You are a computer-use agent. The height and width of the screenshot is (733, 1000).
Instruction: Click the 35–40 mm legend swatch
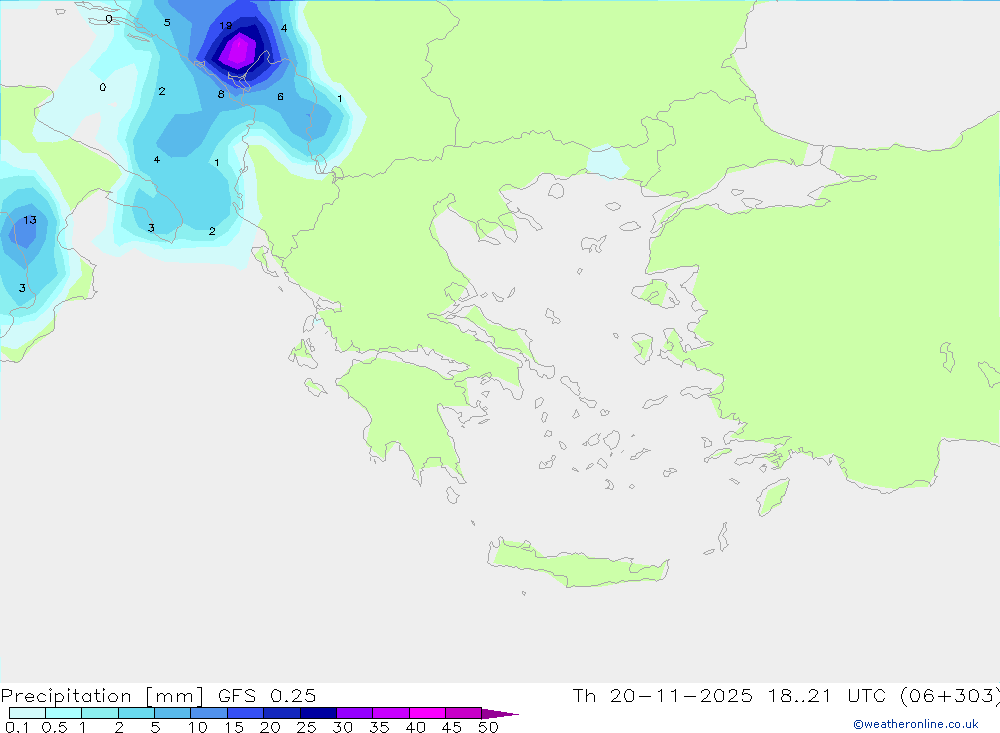[391, 713]
